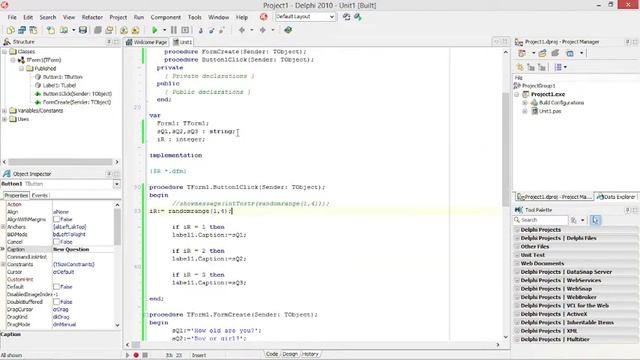Toggle the AlignWithMargins False checkbox
The height and width of the screenshot is (360, 640).
pos(56,220)
